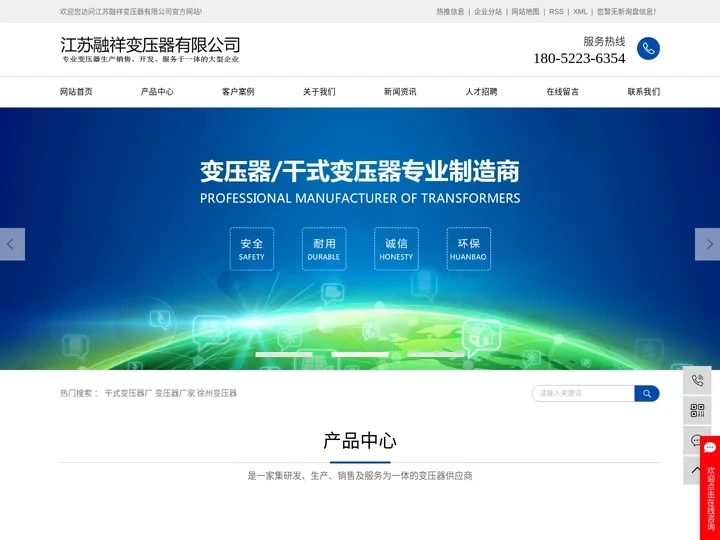Focus the keyword search input field
Screen dimensions: 720x540
(583, 394)
